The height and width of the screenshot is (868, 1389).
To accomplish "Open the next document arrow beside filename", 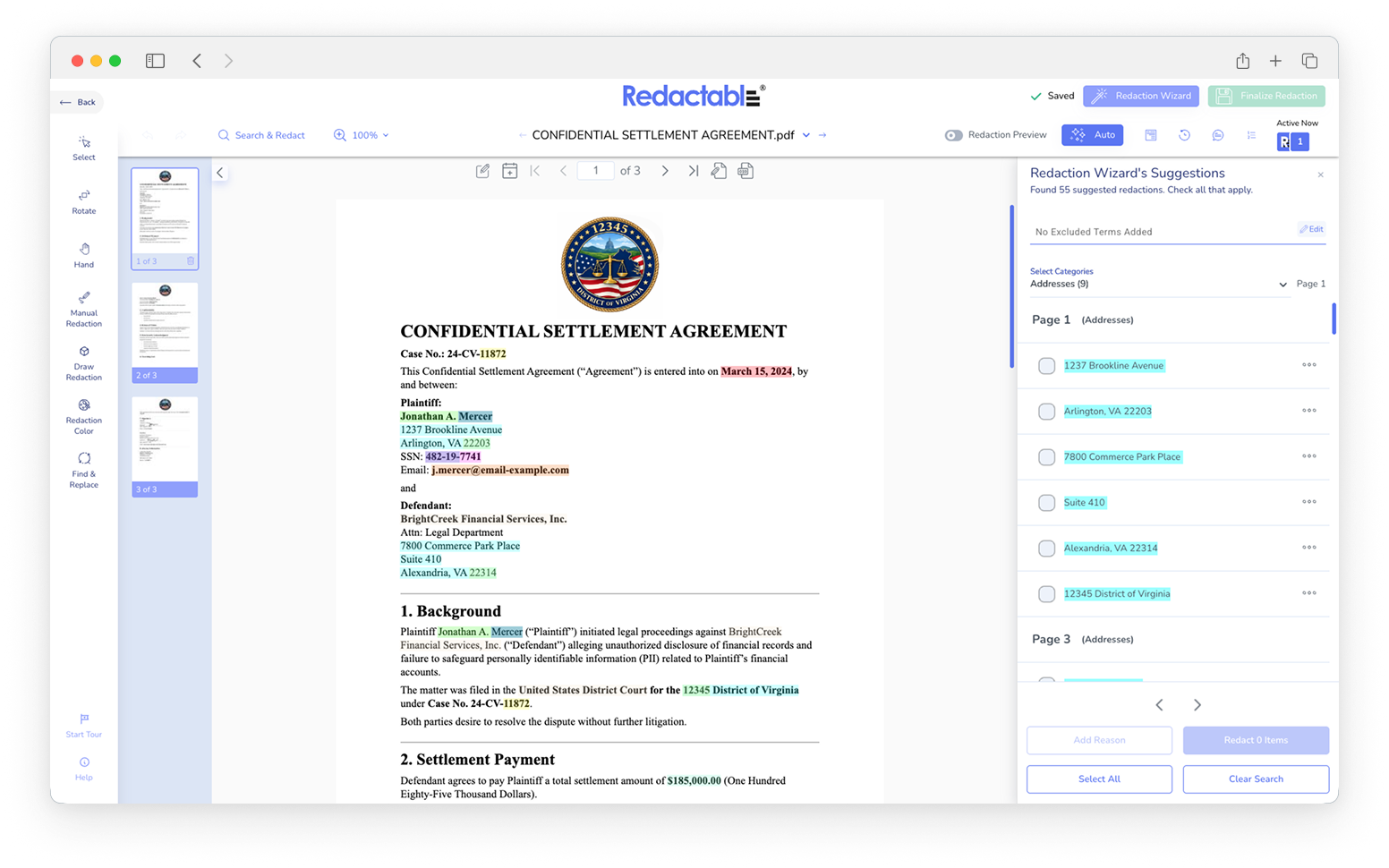I will click(x=822, y=135).
